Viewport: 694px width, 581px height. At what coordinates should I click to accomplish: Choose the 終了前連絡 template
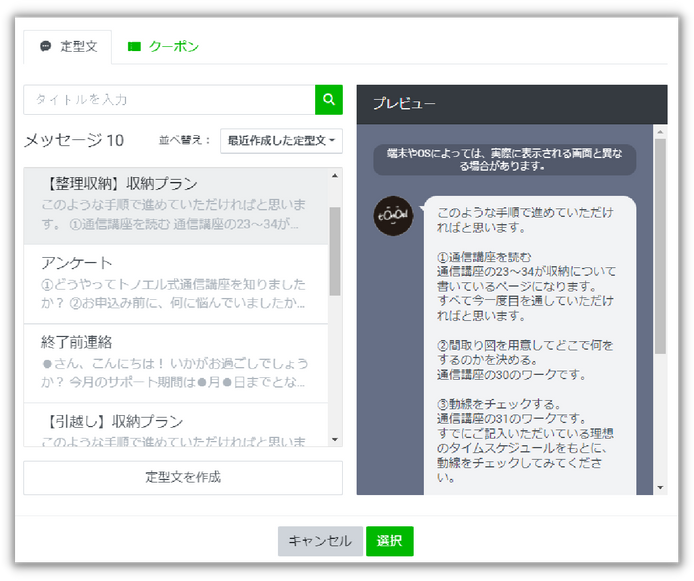tap(176, 363)
